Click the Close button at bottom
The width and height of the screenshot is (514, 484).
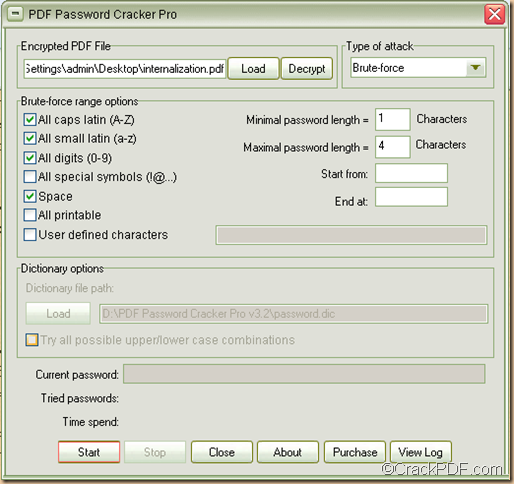pos(222,452)
